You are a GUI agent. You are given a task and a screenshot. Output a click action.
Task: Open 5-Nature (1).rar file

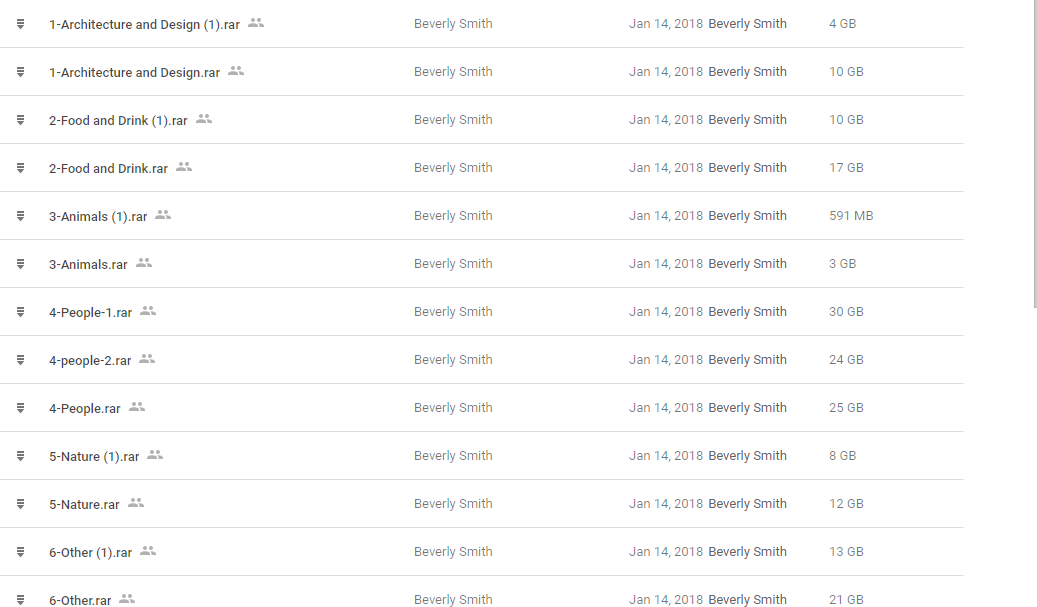click(x=94, y=456)
